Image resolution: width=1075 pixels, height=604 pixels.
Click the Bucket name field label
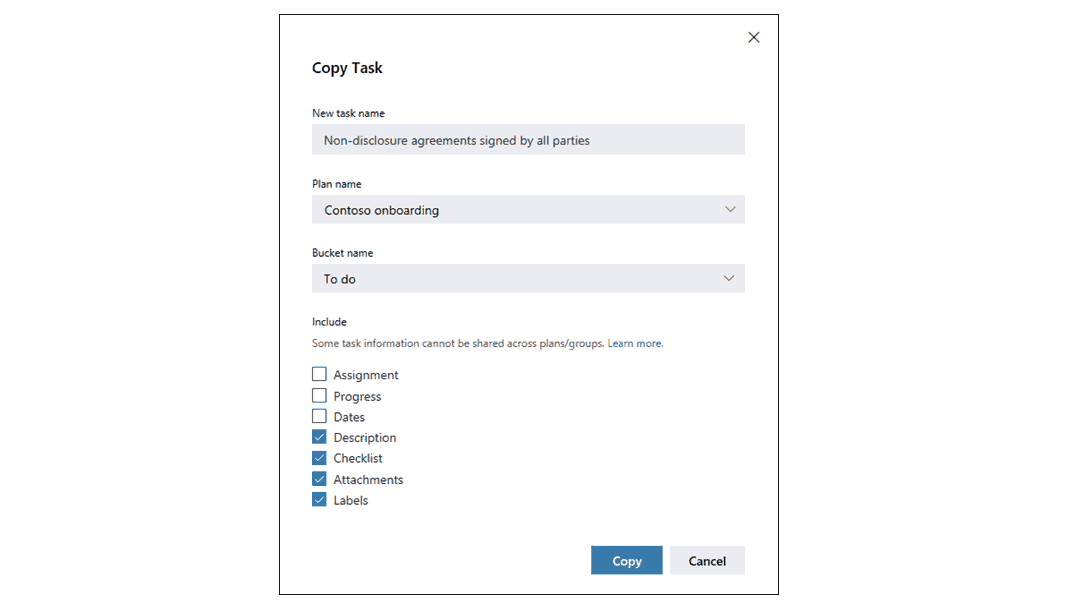pos(343,253)
